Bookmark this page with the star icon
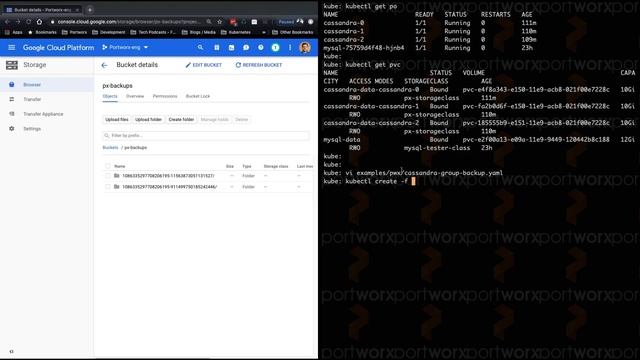Image resolution: width=640 pixels, height=360 pixels. 220,22
